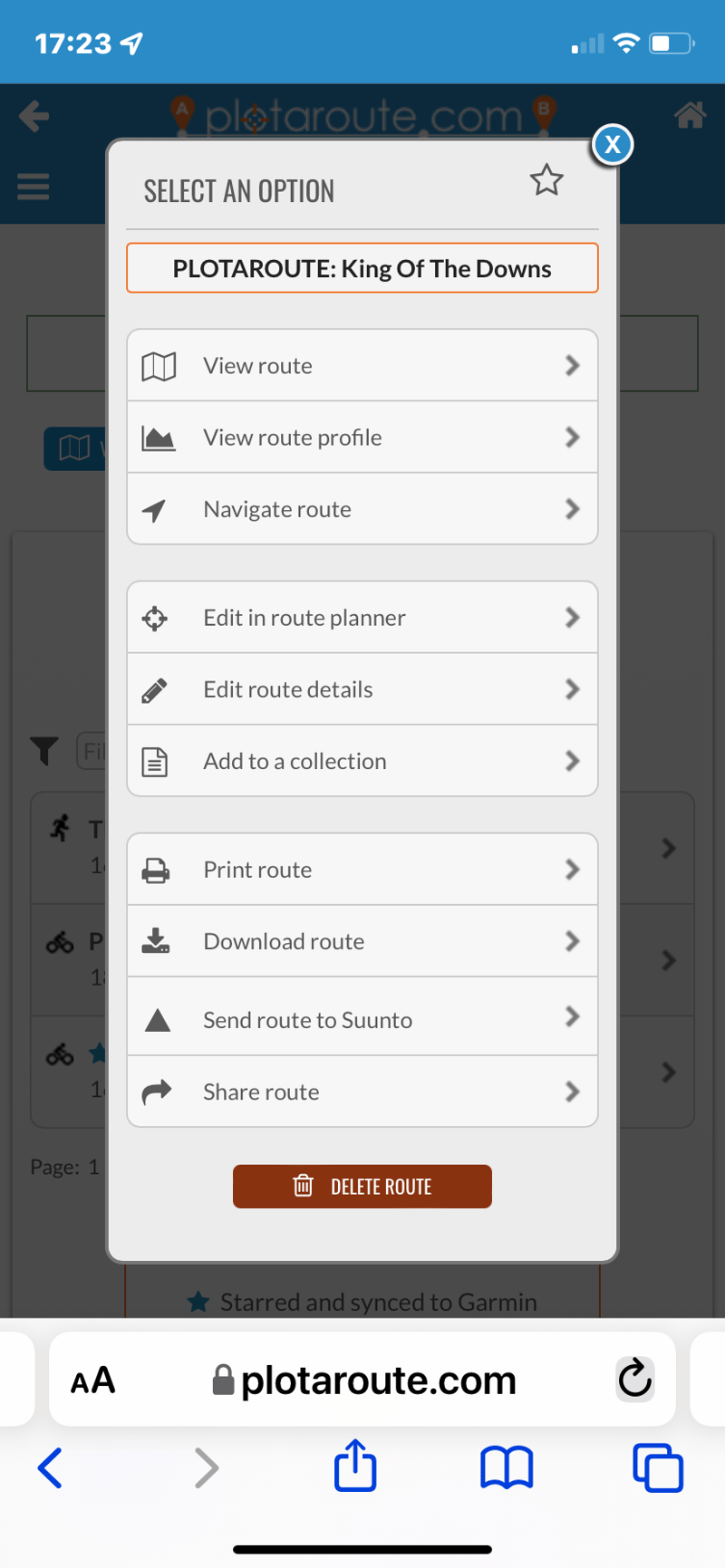Open View route profile

point(362,438)
